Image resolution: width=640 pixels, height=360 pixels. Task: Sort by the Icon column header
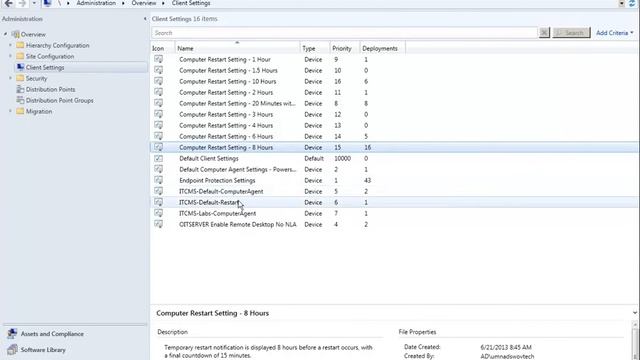coord(163,48)
